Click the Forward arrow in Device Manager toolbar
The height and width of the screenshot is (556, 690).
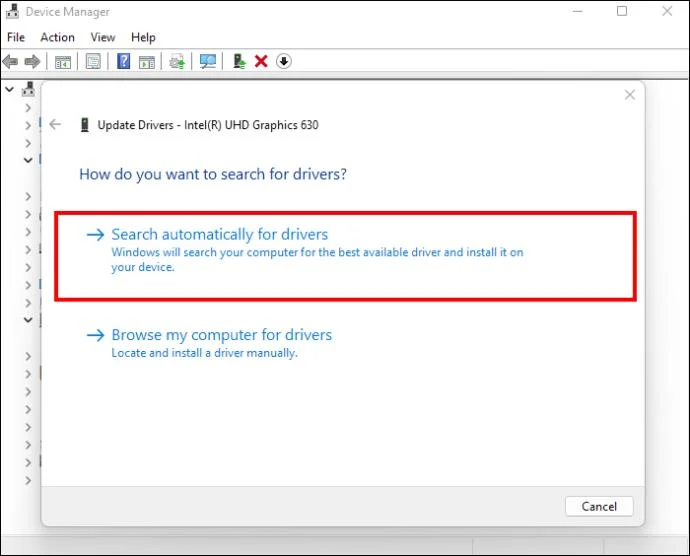tap(32, 62)
